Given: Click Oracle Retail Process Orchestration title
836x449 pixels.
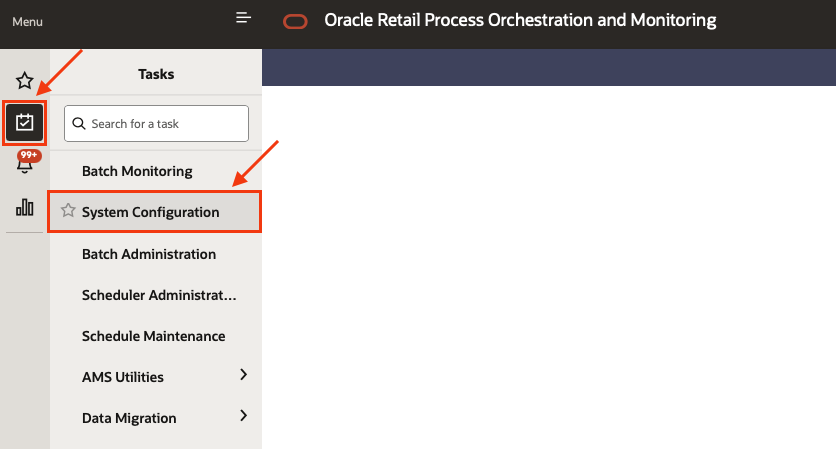Looking at the screenshot, I should click(x=520, y=20).
